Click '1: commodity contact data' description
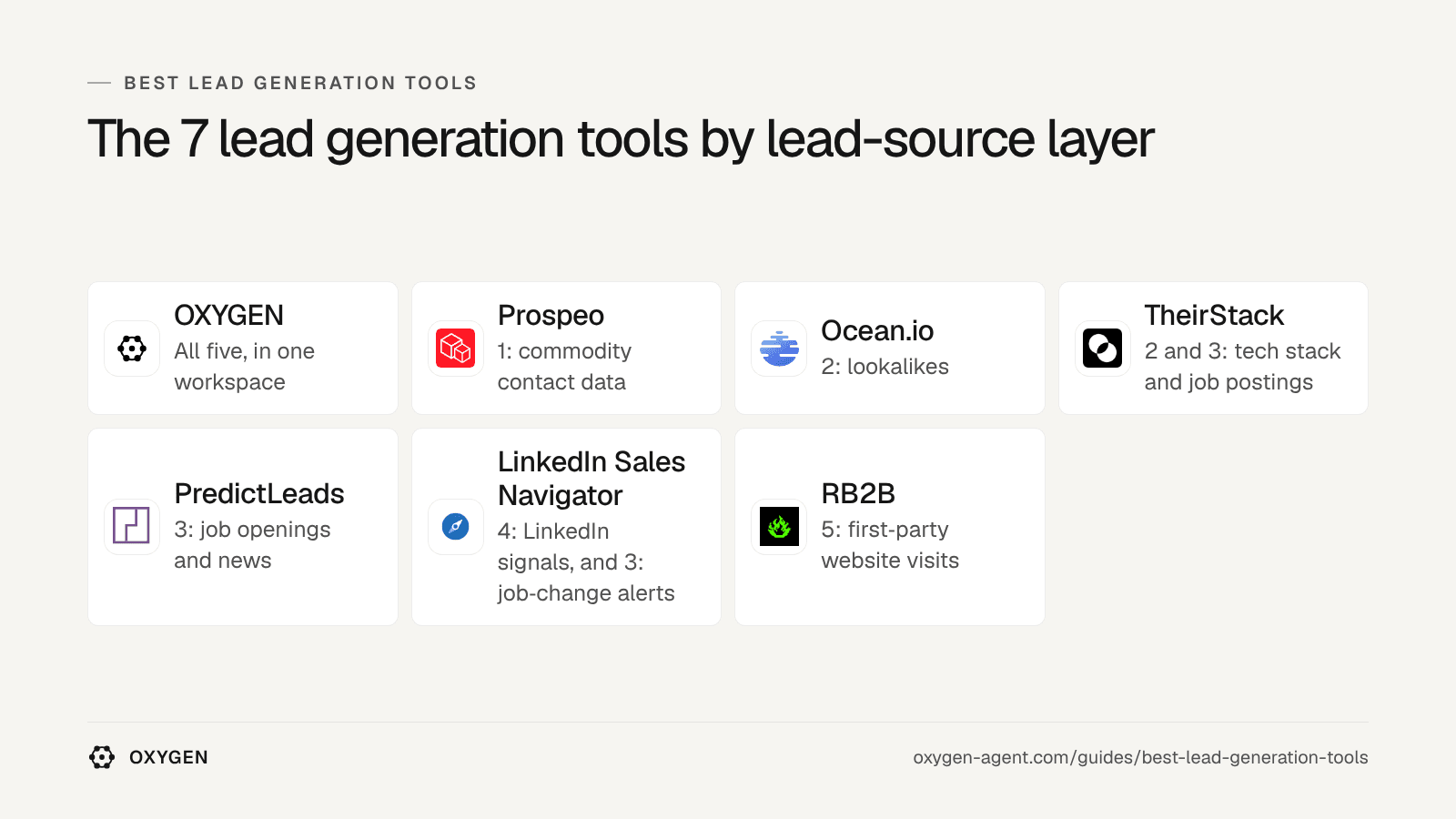 (564, 367)
